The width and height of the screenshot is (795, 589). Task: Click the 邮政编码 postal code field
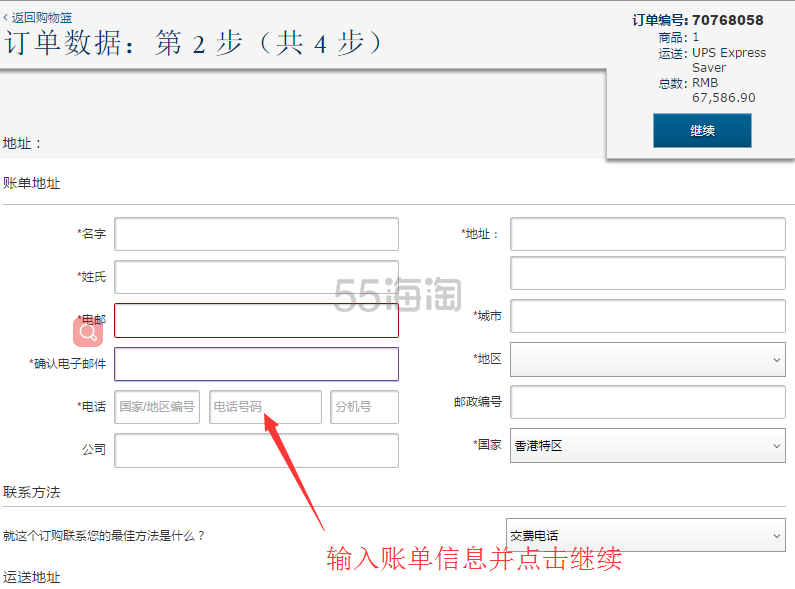[648, 402]
